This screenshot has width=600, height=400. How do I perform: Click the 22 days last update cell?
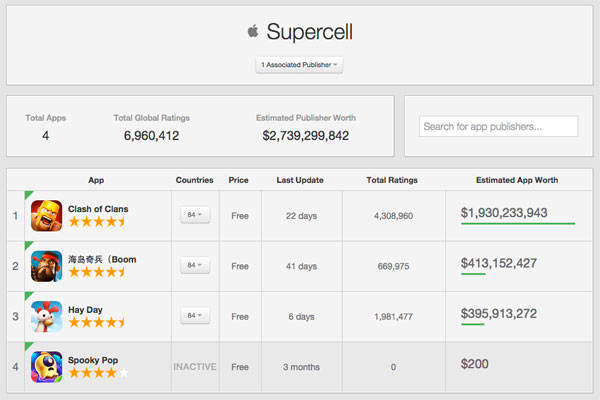pos(302,216)
